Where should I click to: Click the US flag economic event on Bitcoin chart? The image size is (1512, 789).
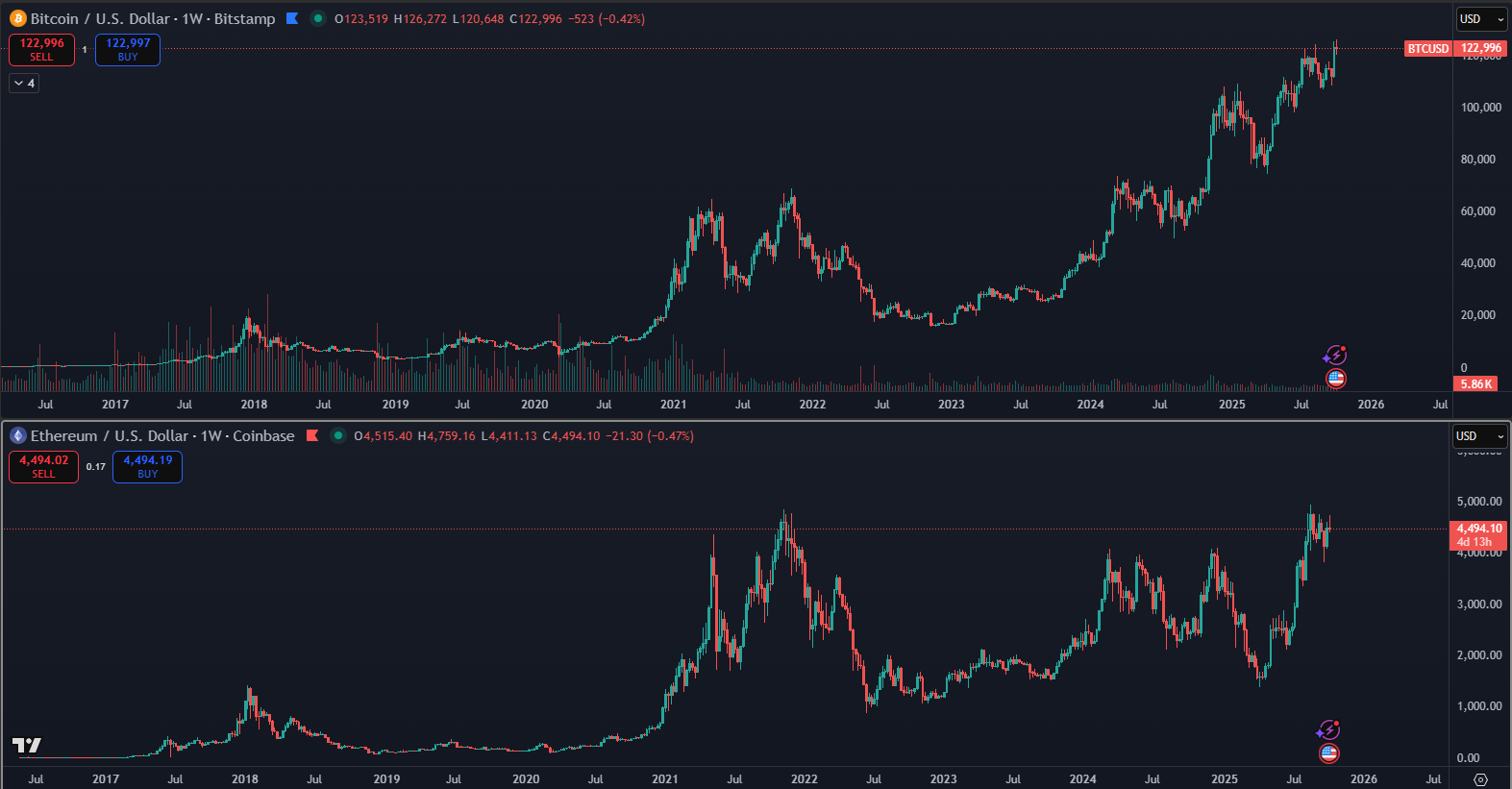pyautogui.click(x=1336, y=379)
